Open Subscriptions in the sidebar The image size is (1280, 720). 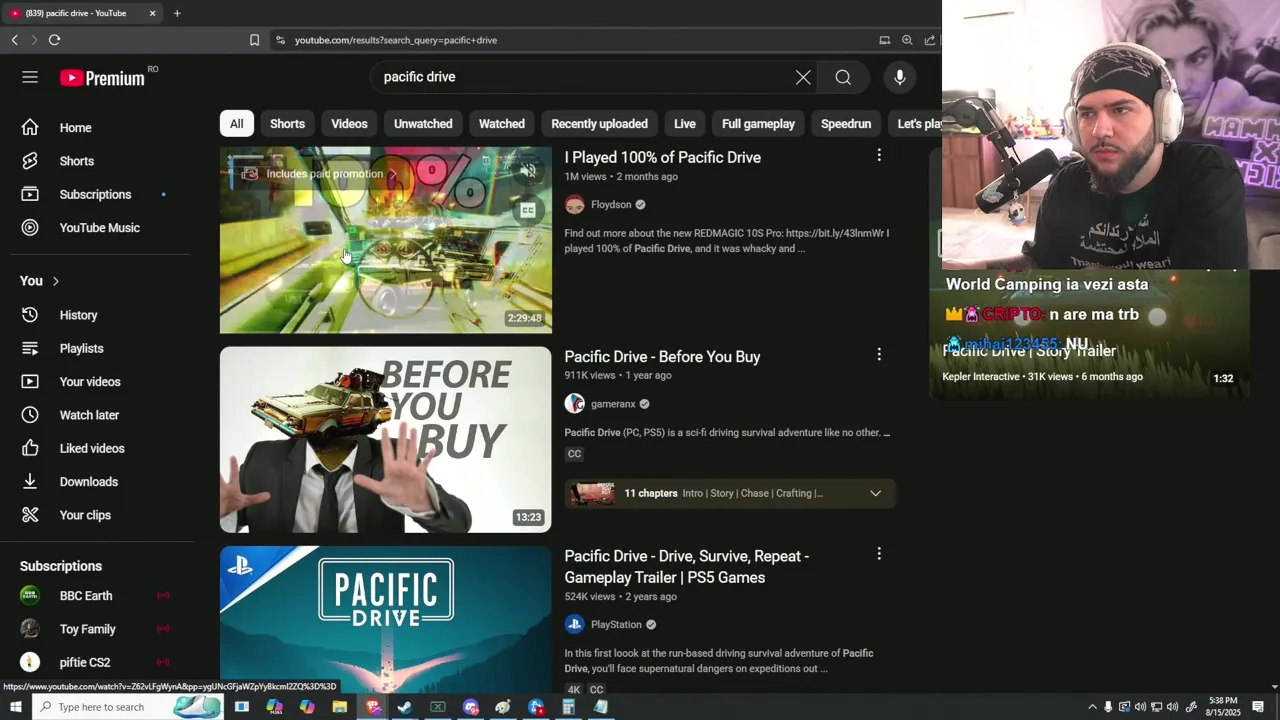pos(96,194)
